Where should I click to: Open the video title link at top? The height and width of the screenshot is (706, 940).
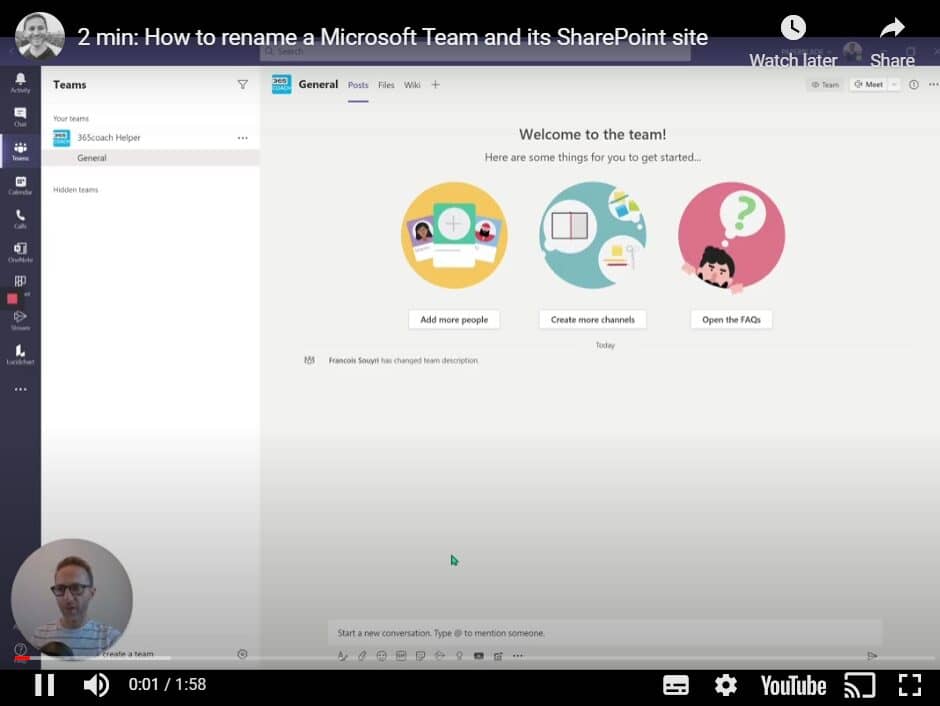pos(393,37)
